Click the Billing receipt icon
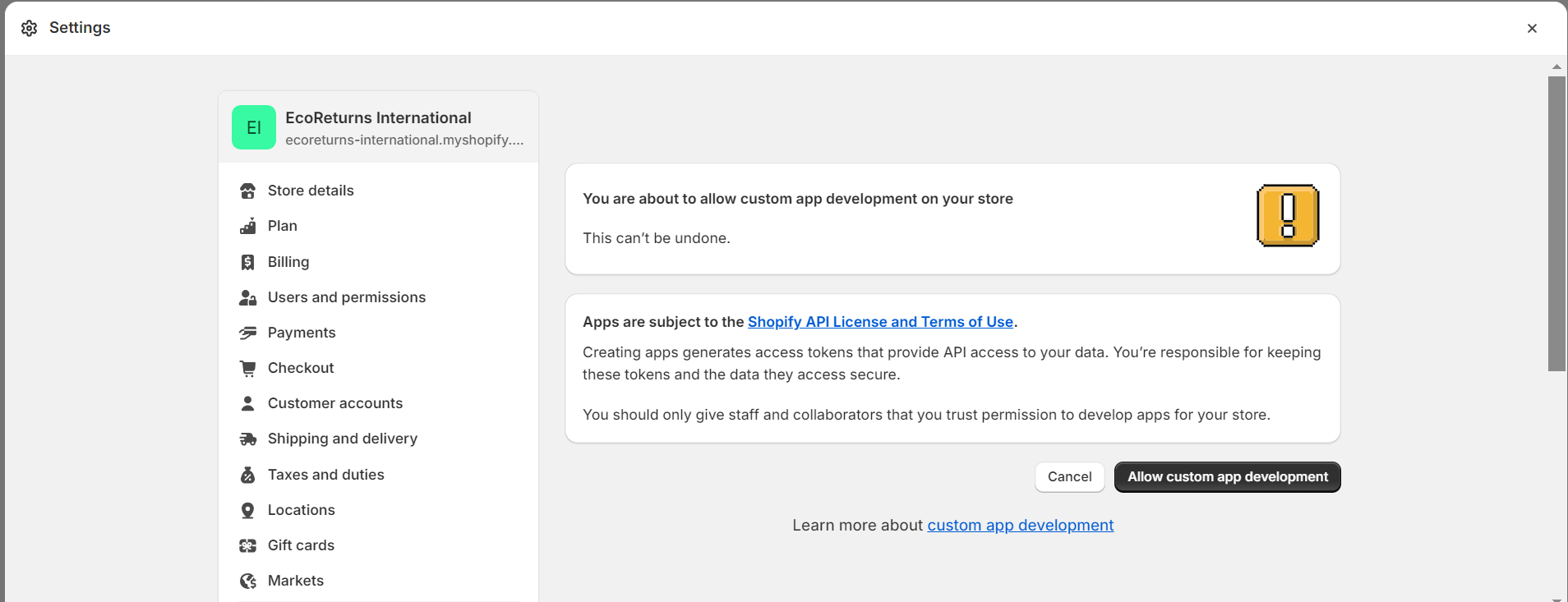1568x602 pixels. coord(247,262)
